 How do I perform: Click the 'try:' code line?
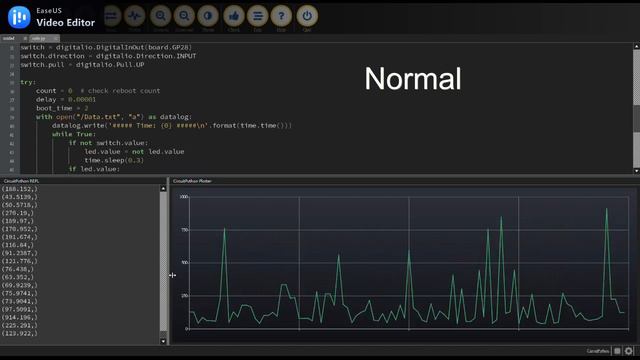coord(28,82)
